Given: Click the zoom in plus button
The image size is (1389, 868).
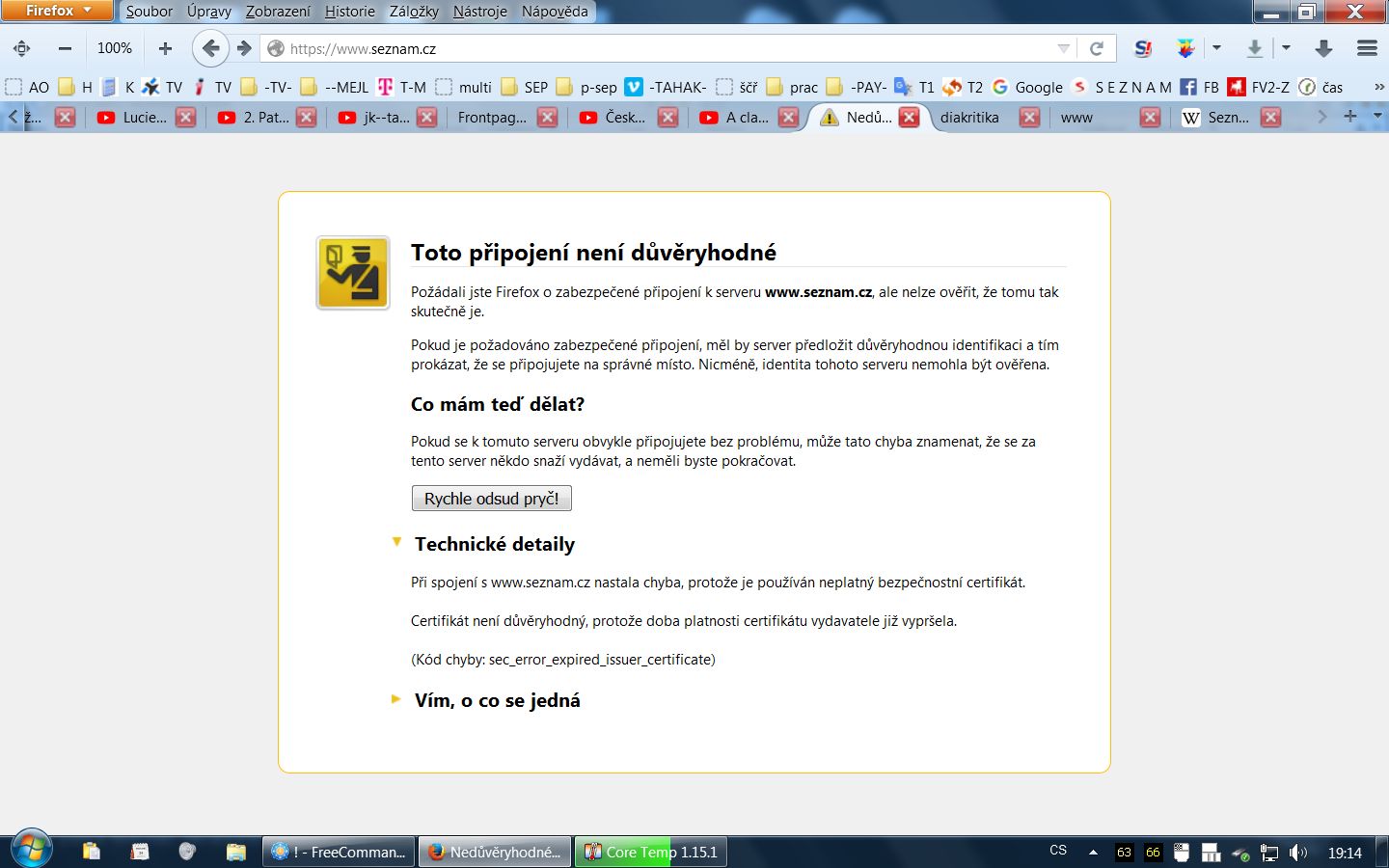Looking at the screenshot, I should tap(165, 48).
